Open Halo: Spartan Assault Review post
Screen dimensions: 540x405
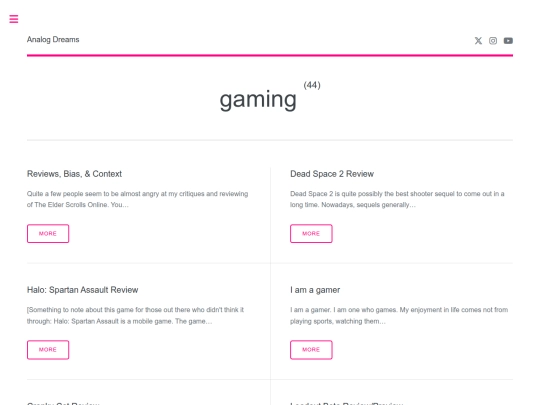pos(82,290)
